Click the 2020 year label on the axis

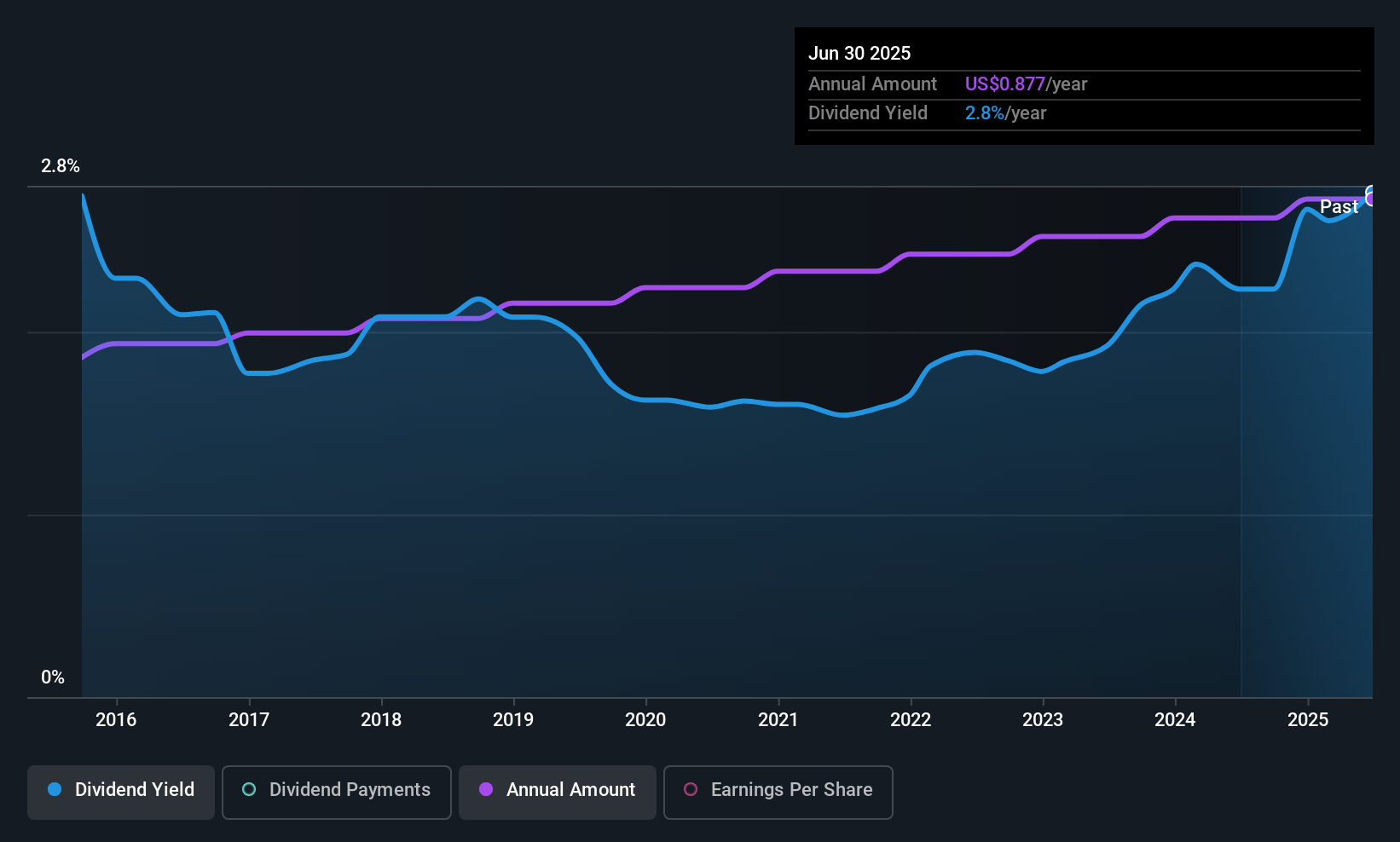[x=645, y=719]
